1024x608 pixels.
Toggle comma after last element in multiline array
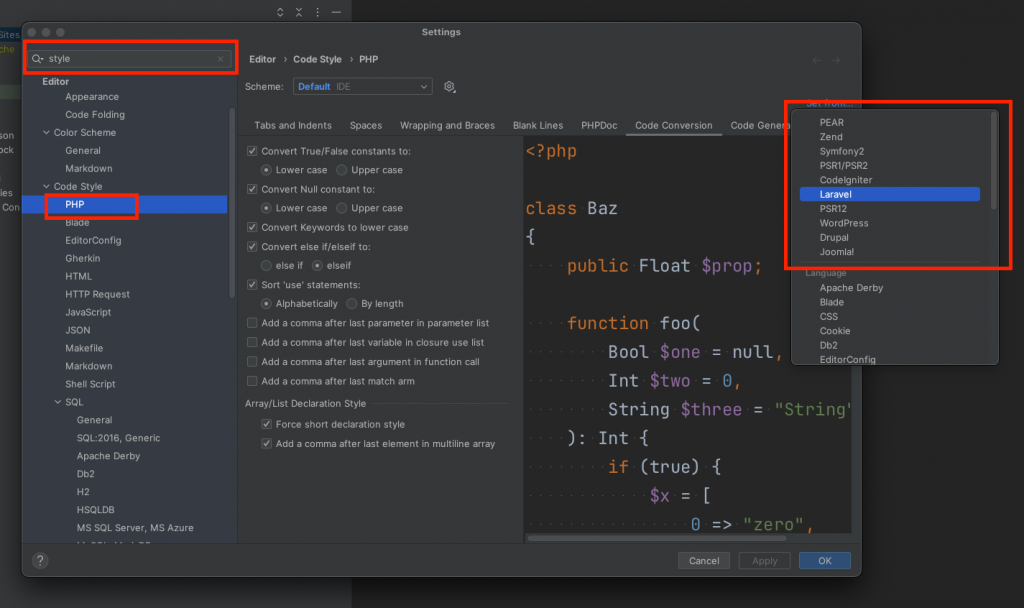(x=266, y=443)
